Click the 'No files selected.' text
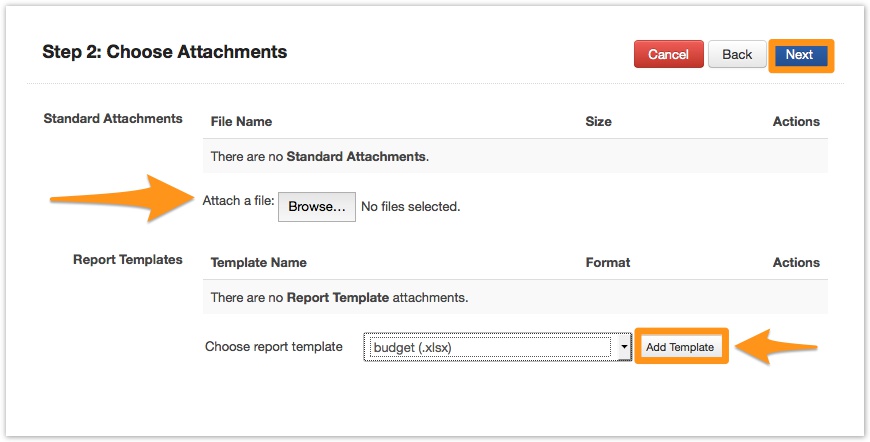The height and width of the screenshot is (442, 870). pos(410,207)
